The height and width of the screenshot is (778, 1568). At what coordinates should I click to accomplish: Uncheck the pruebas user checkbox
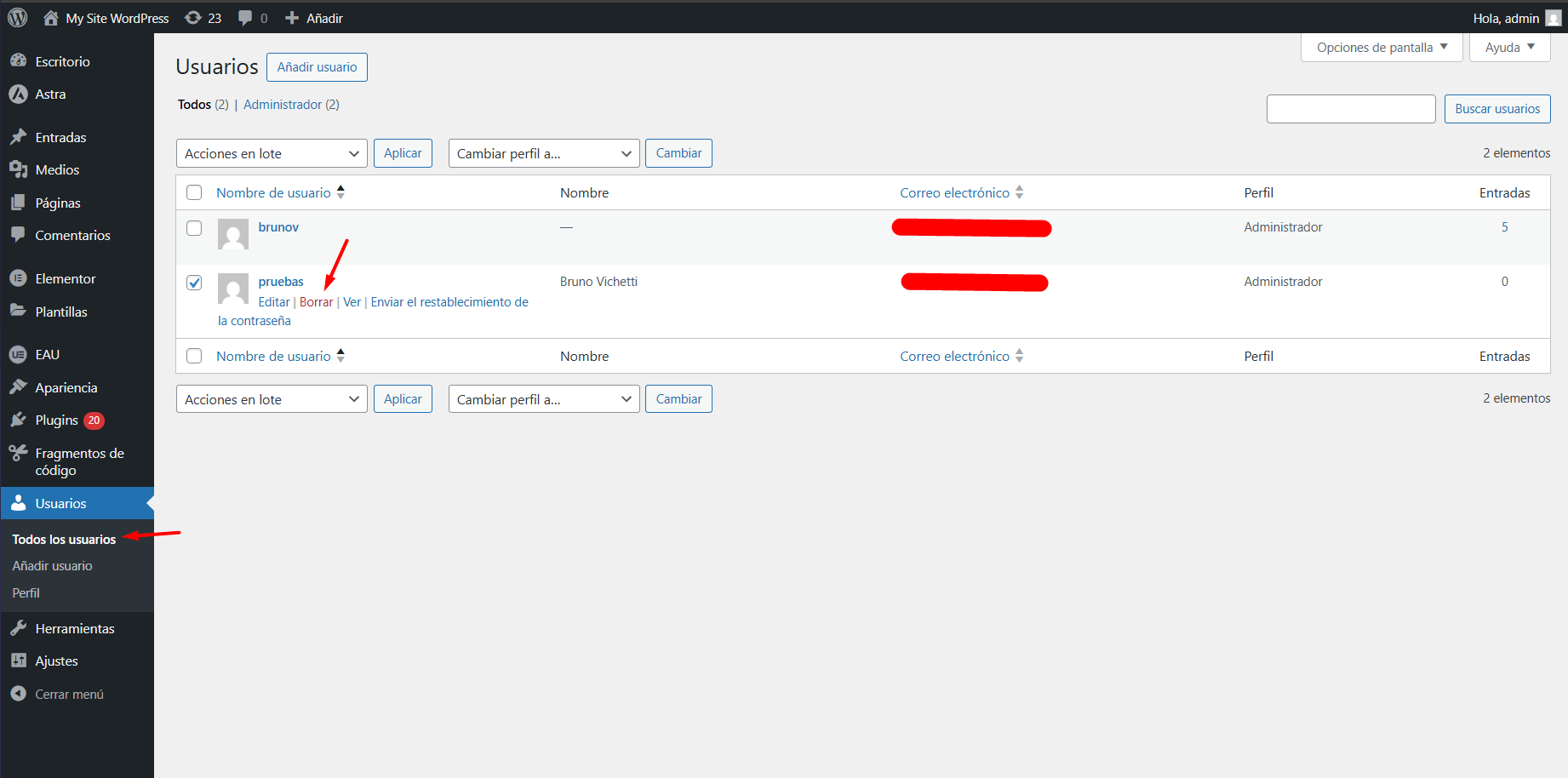click(194, 283)
